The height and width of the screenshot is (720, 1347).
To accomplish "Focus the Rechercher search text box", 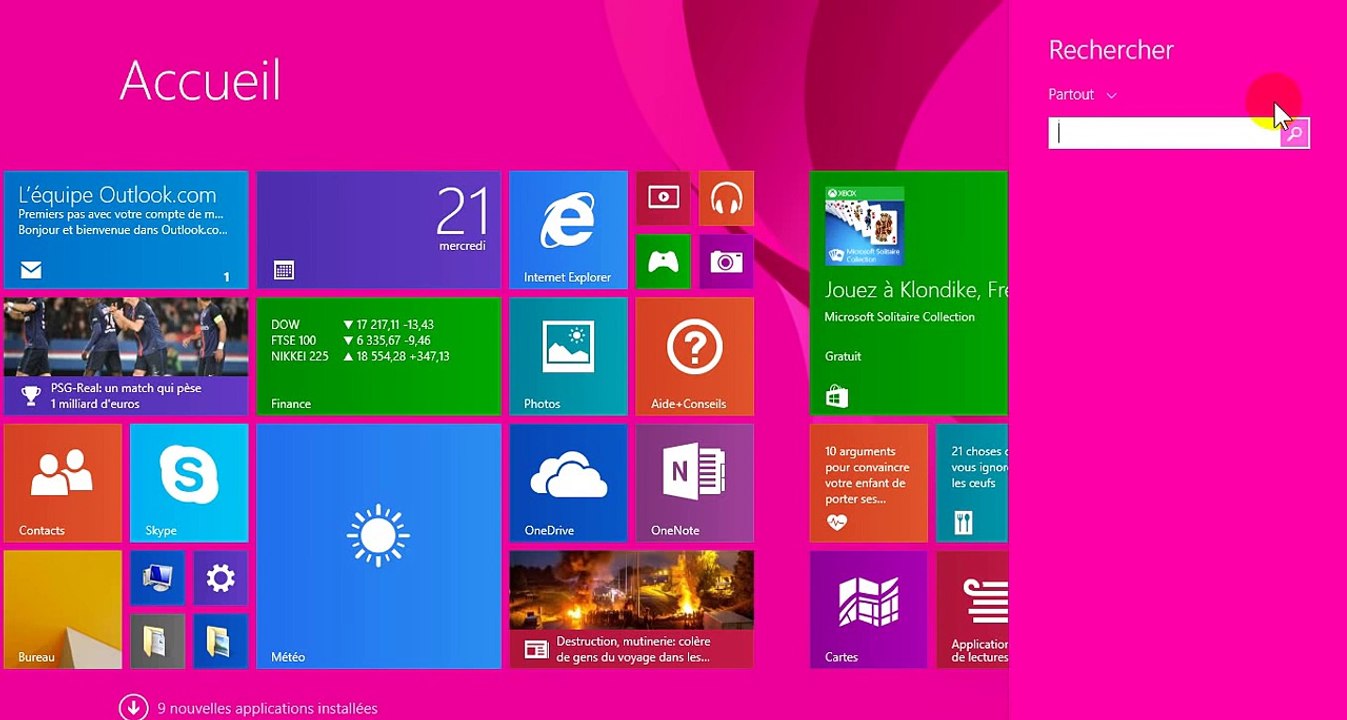I will pos(1164,133).
